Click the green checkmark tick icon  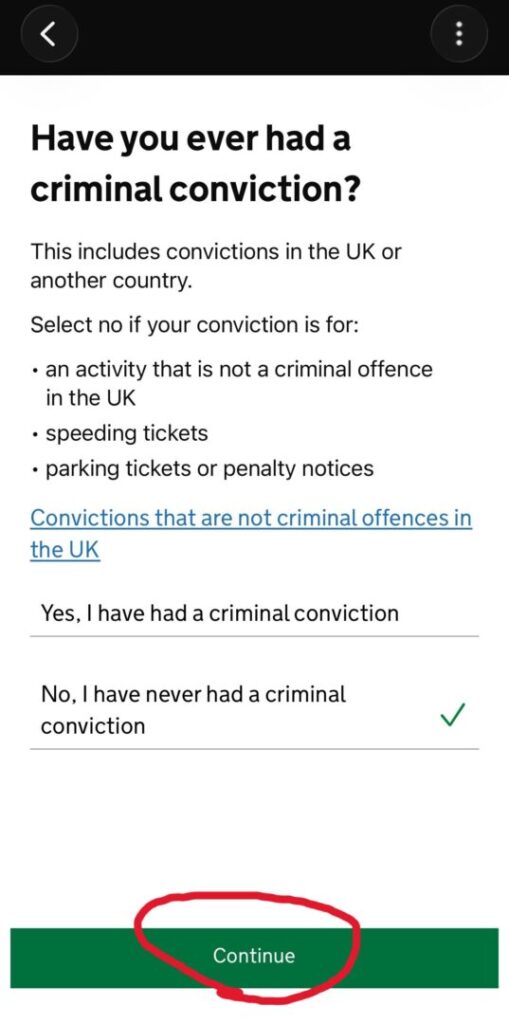point(453,716)
